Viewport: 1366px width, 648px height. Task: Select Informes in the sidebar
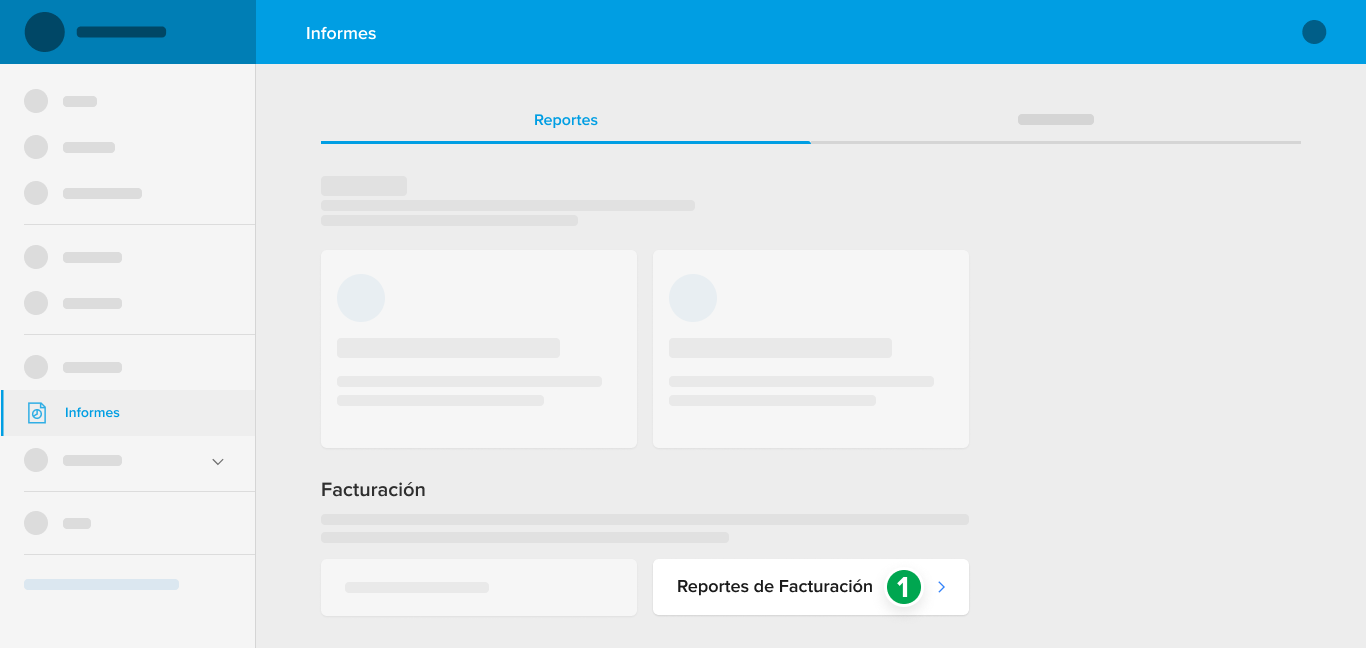tap(128, 413)
